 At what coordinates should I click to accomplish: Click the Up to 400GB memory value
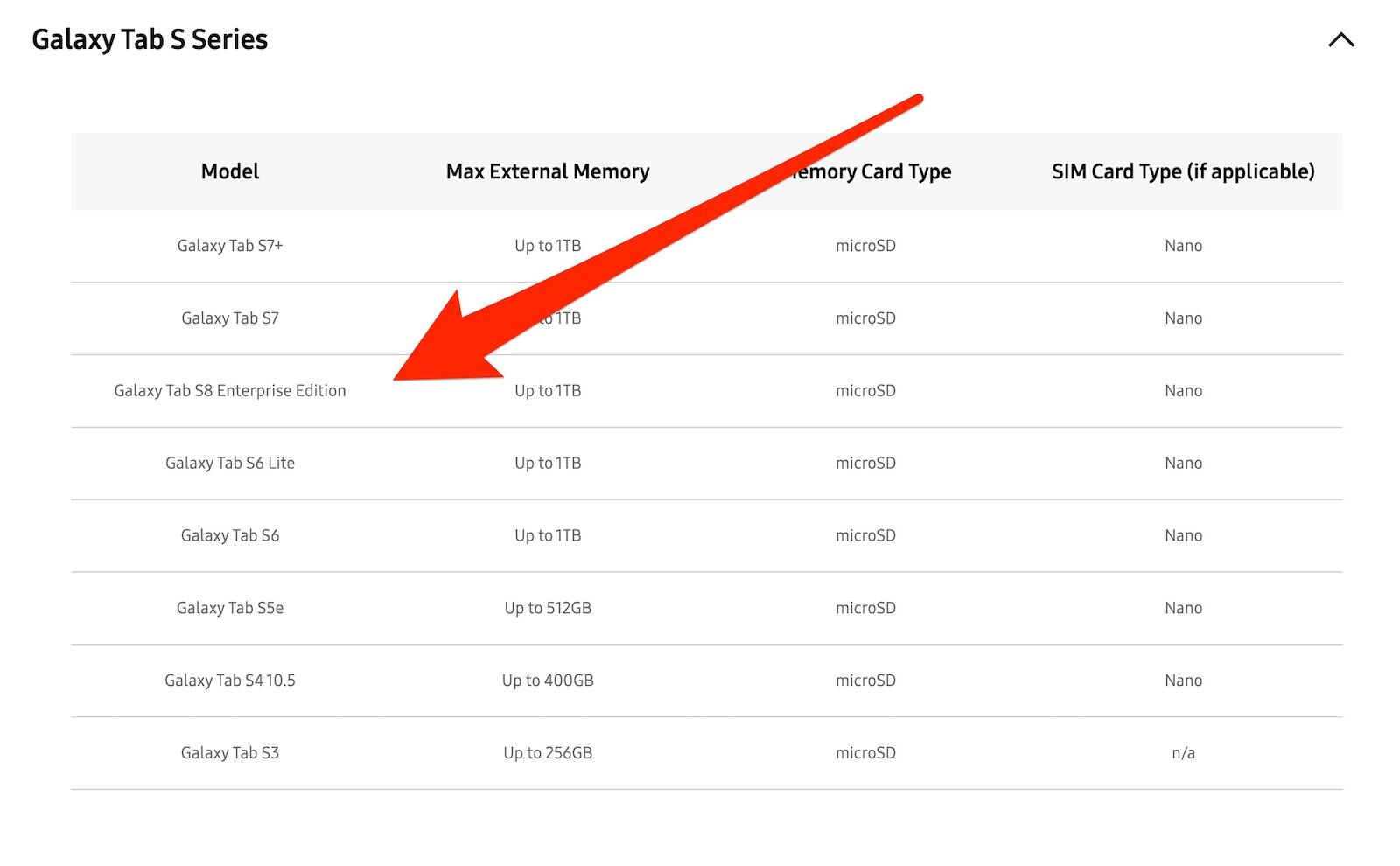548,681
